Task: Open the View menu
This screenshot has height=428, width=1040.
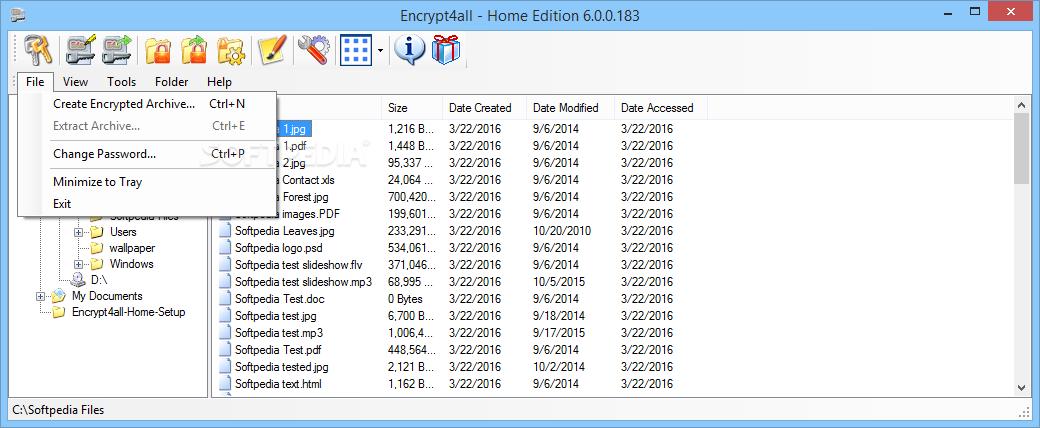Action: pos(76,82)
